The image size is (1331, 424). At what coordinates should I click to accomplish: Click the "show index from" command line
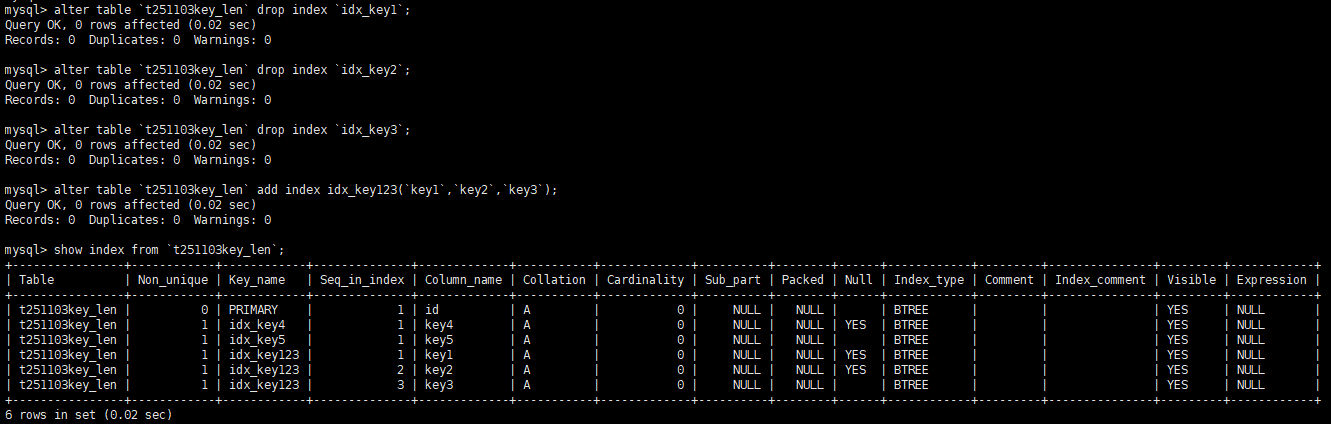click(145, 249)
